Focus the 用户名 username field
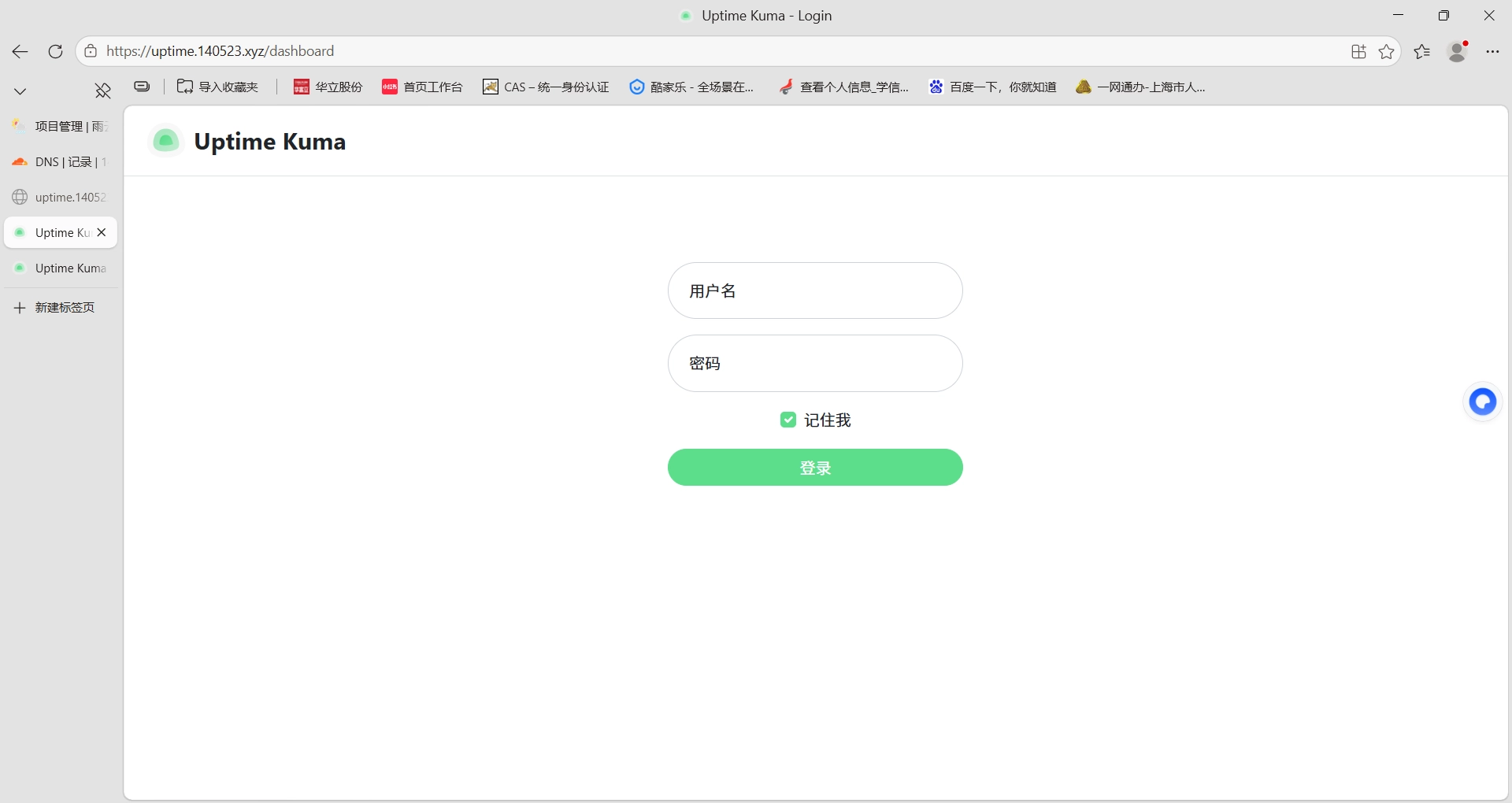 tap(815, 290)
